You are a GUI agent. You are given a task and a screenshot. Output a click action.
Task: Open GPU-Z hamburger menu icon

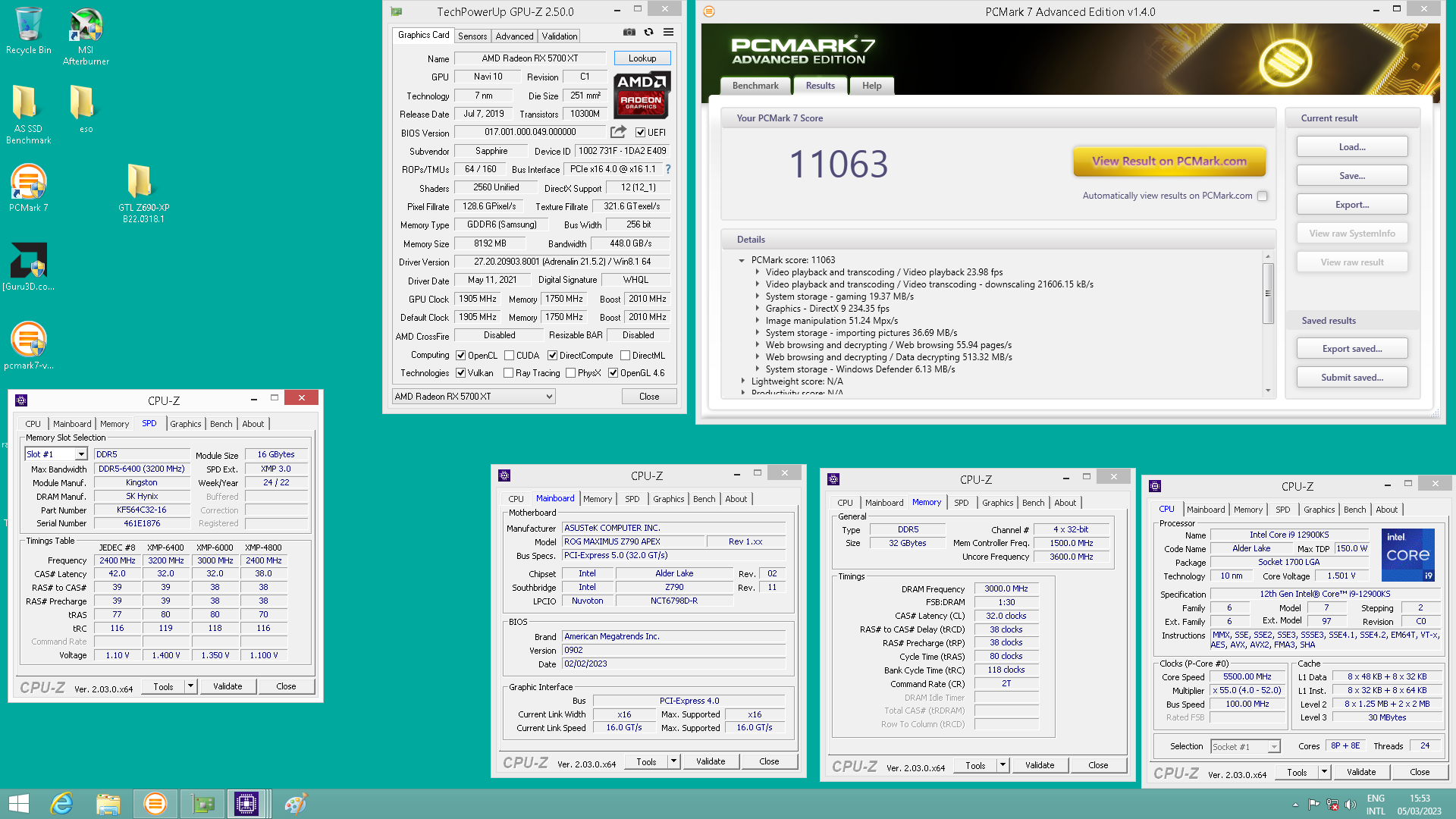(668, 32)
